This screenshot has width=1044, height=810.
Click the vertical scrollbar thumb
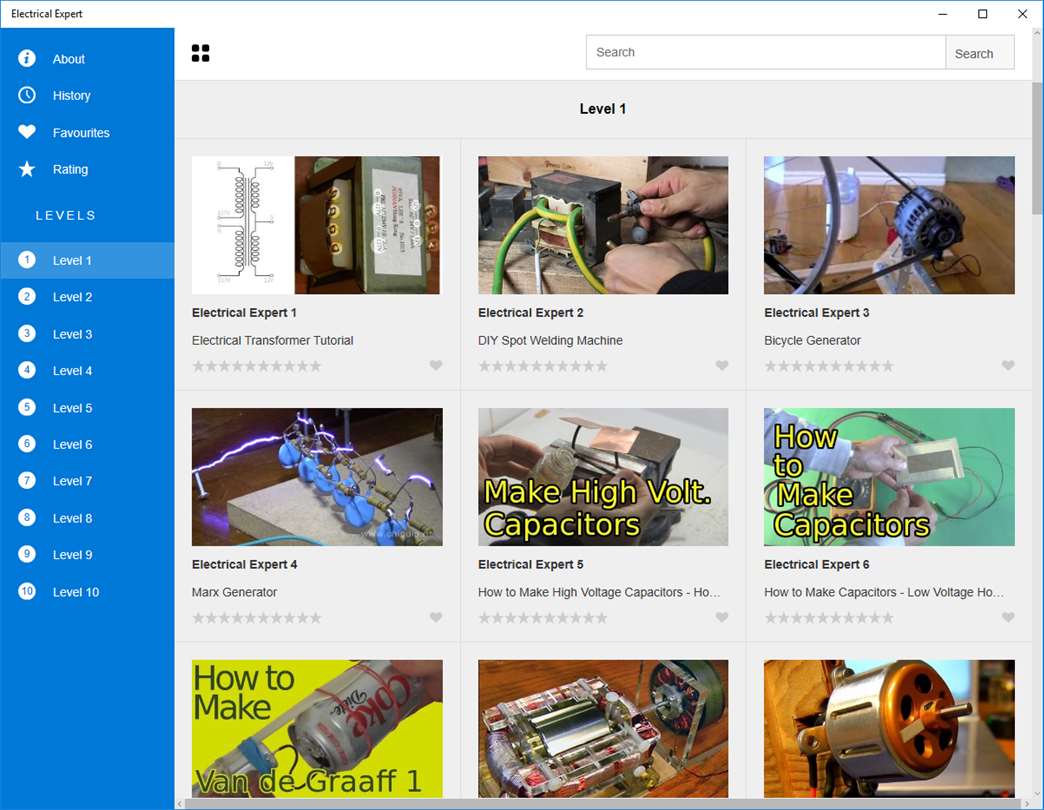pos(1037,148)
